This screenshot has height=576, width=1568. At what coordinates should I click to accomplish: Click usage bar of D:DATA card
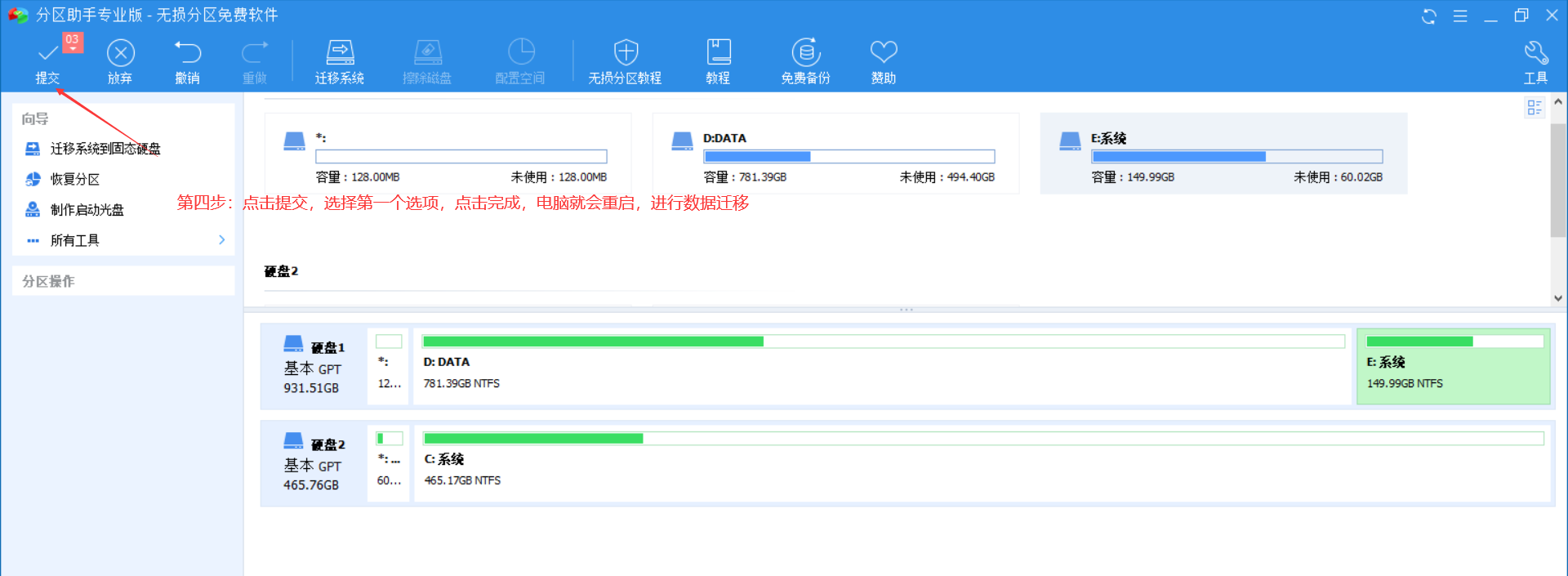click(849, 157)
